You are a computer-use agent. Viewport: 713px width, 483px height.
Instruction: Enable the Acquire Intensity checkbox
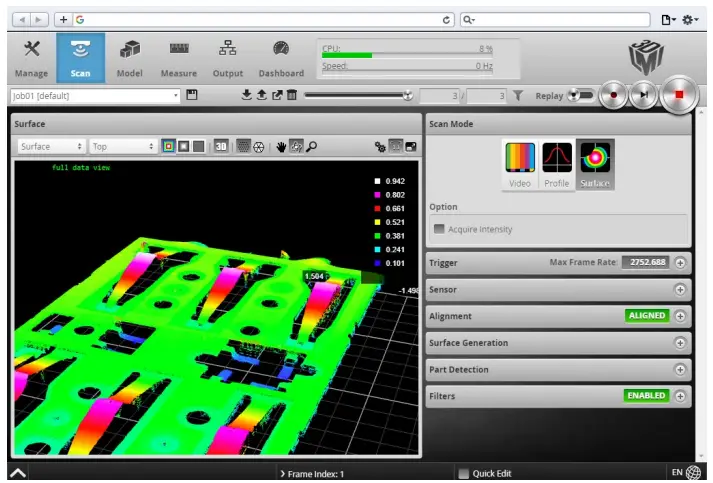point(439,229)
